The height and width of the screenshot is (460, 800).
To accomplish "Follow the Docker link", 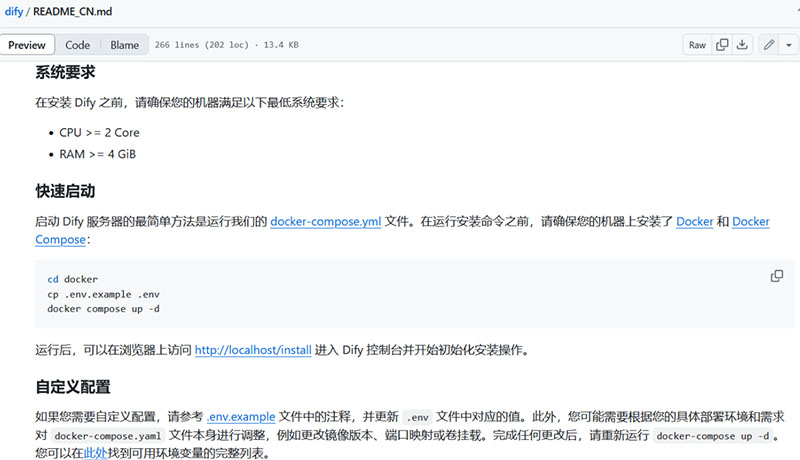I will (x=694, y=221).
